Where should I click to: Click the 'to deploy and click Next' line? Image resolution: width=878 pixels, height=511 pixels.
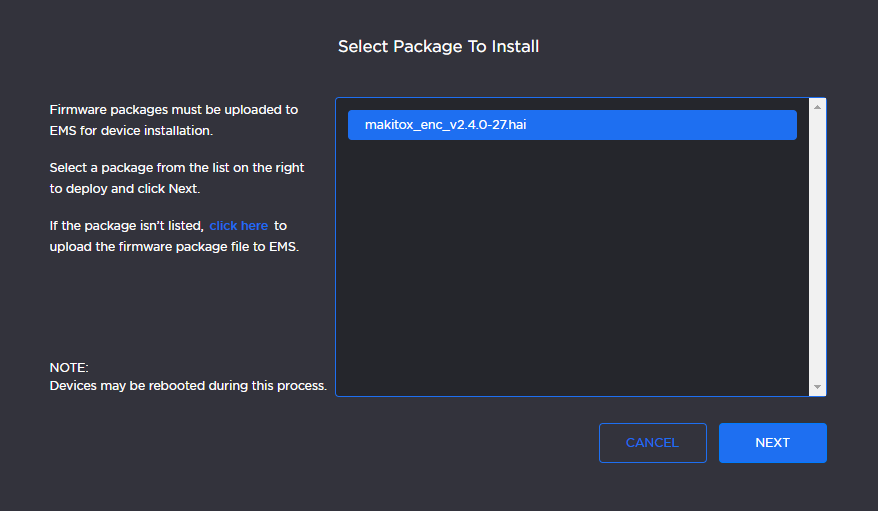point(126,188)
